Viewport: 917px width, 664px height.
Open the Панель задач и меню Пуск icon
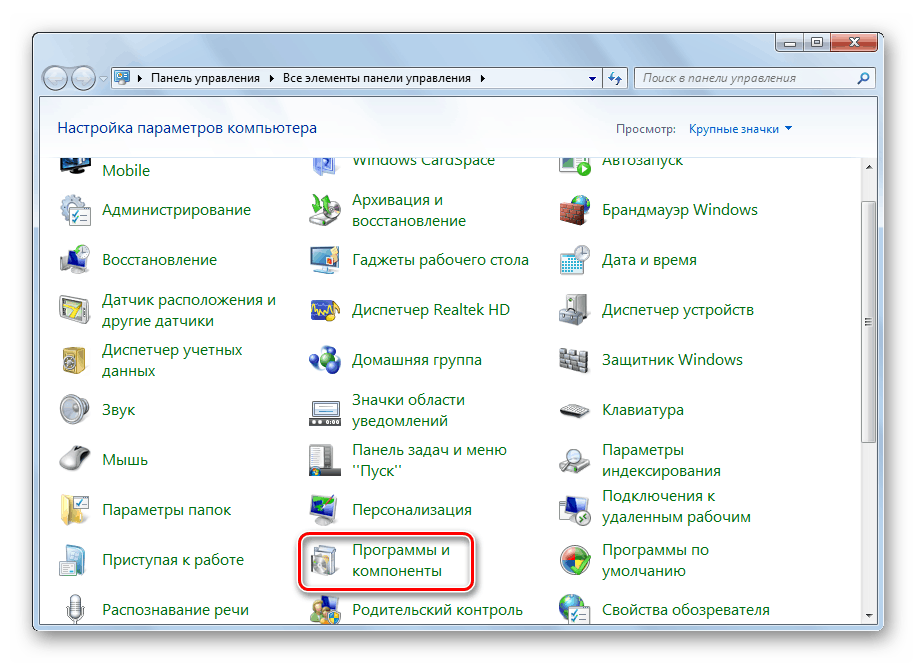(x=325, y=460)
